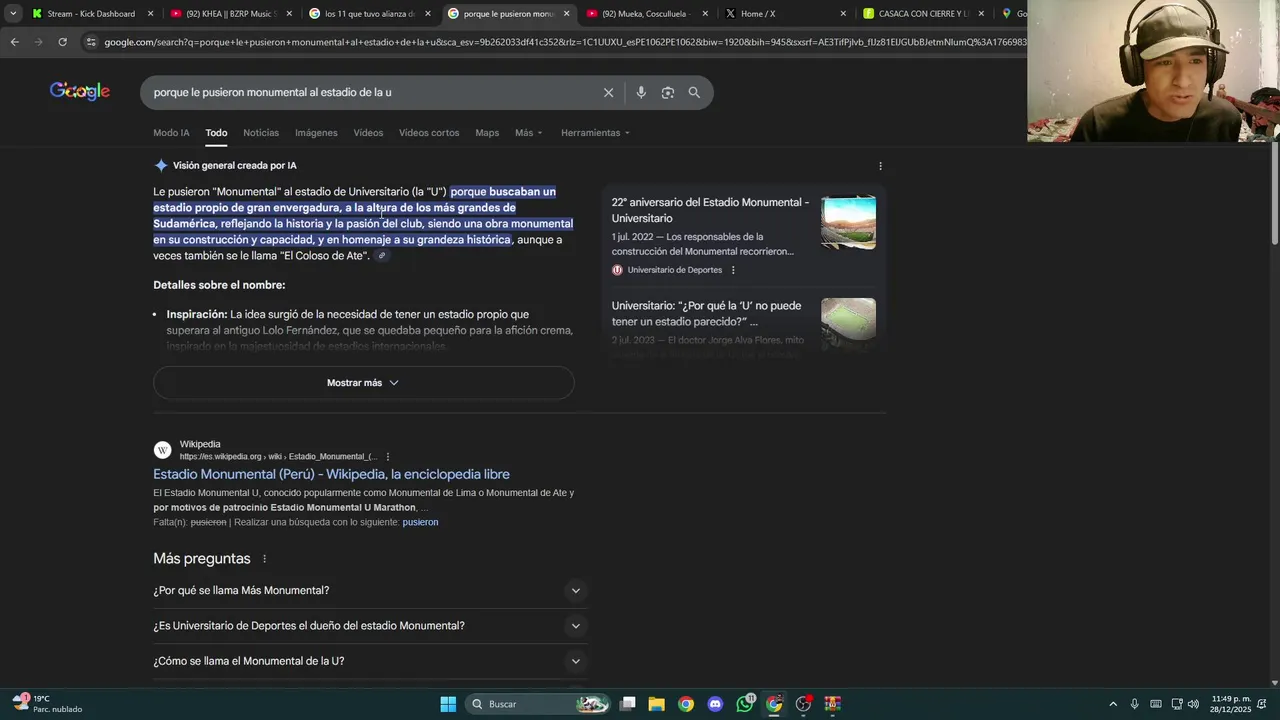Click the 22° aniversario stadium thumbnail
Screen dimensions: 1280x720
coord(848,222)
